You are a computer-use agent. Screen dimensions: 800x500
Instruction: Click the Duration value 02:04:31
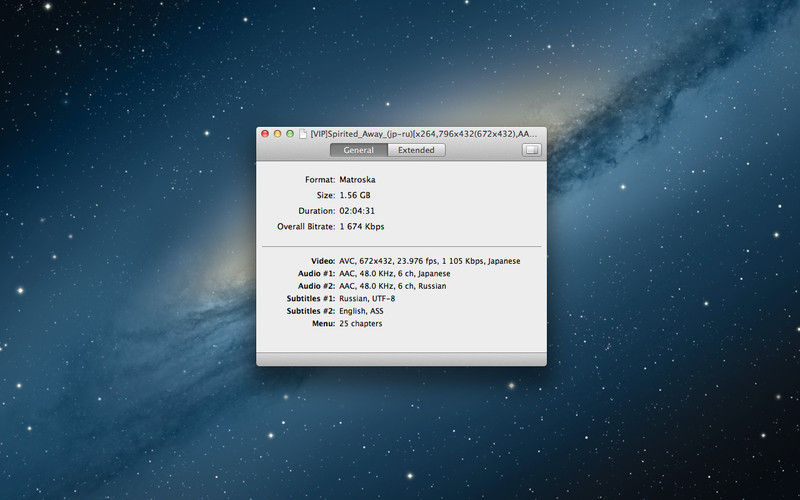pyautogui.click(x=357, y=211)
